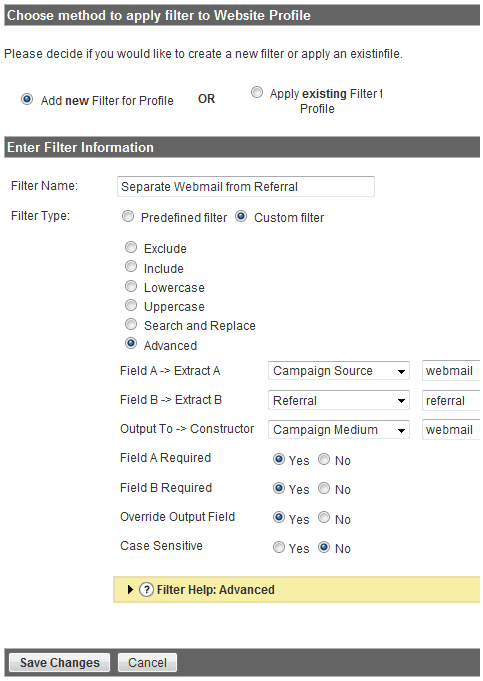Screen dimensions: 483x681
Task: Click the Filter Name text field
Action: point(246,186)
